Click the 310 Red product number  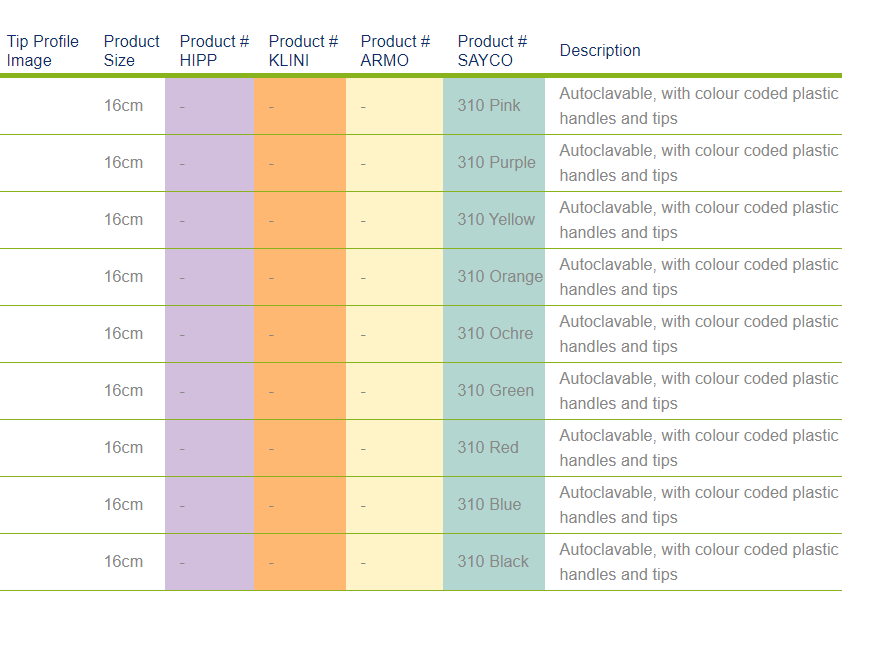coord(488,448)
